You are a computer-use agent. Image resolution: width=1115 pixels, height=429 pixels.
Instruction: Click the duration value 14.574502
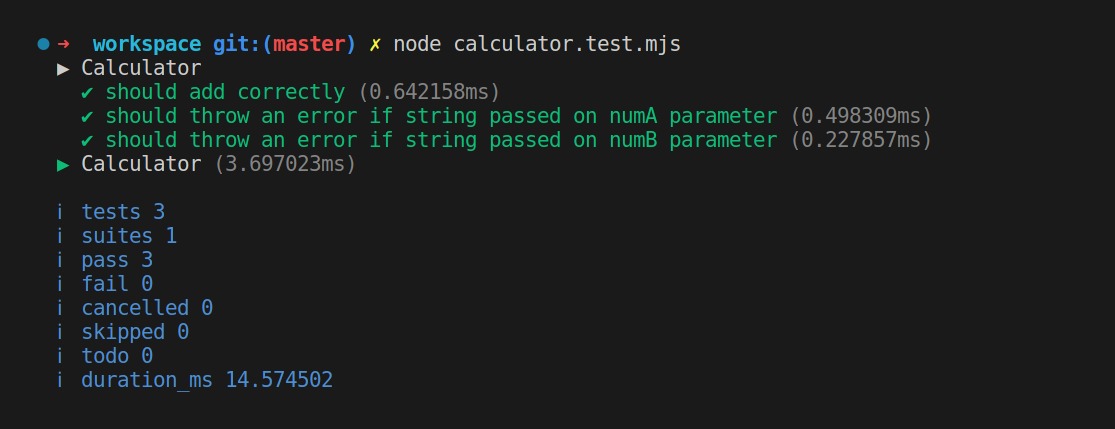(279, 380)
